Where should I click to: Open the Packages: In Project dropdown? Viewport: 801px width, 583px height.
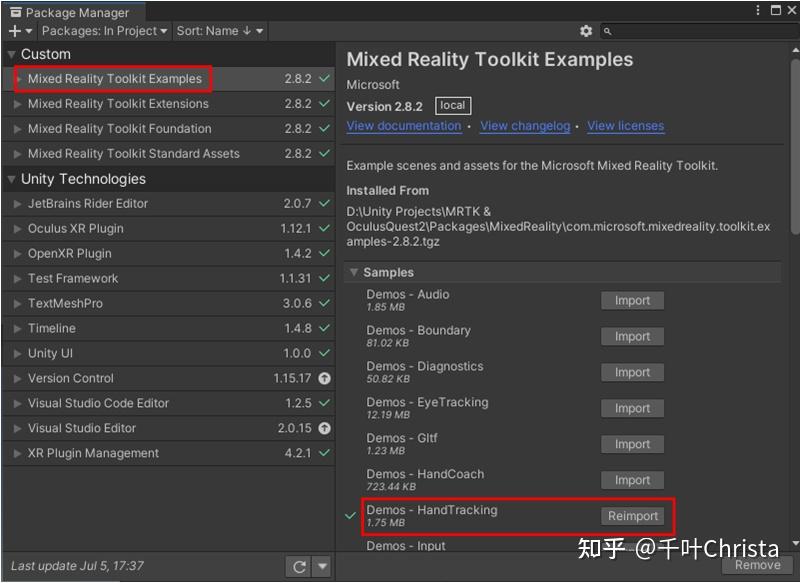(104, 31)
